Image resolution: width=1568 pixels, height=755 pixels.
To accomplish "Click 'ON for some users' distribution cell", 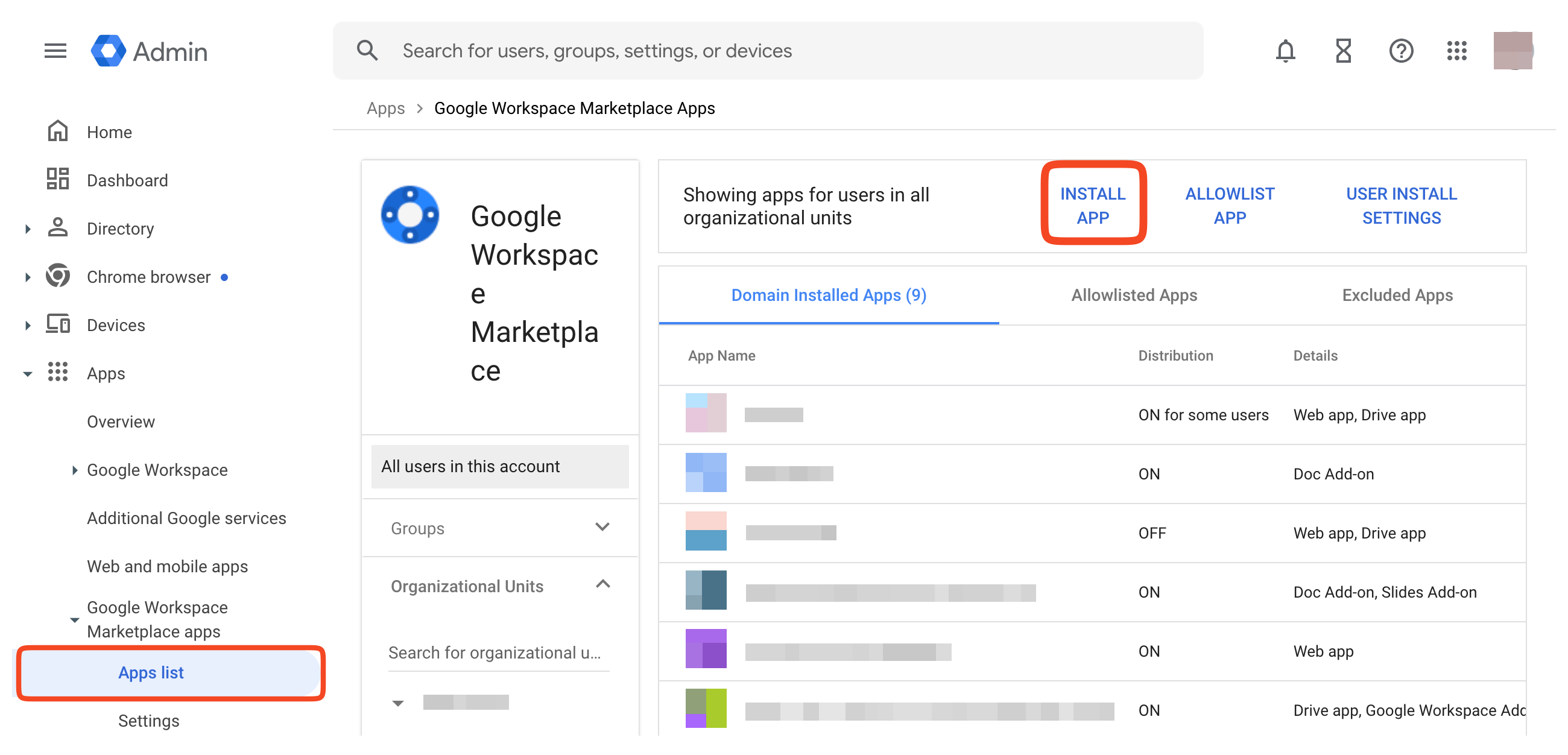I will 1203,415.
